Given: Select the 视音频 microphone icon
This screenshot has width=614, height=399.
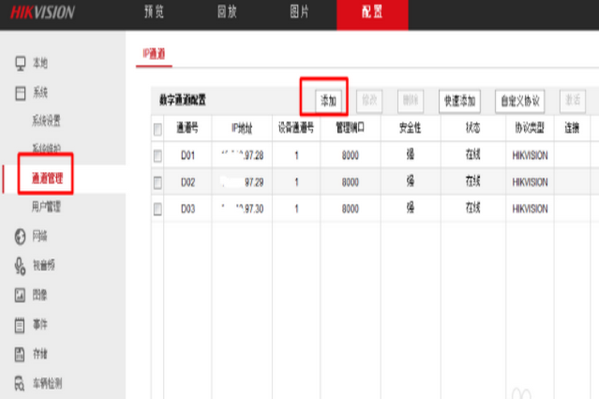Looking at the screenshot, I should tap(20, 266).
